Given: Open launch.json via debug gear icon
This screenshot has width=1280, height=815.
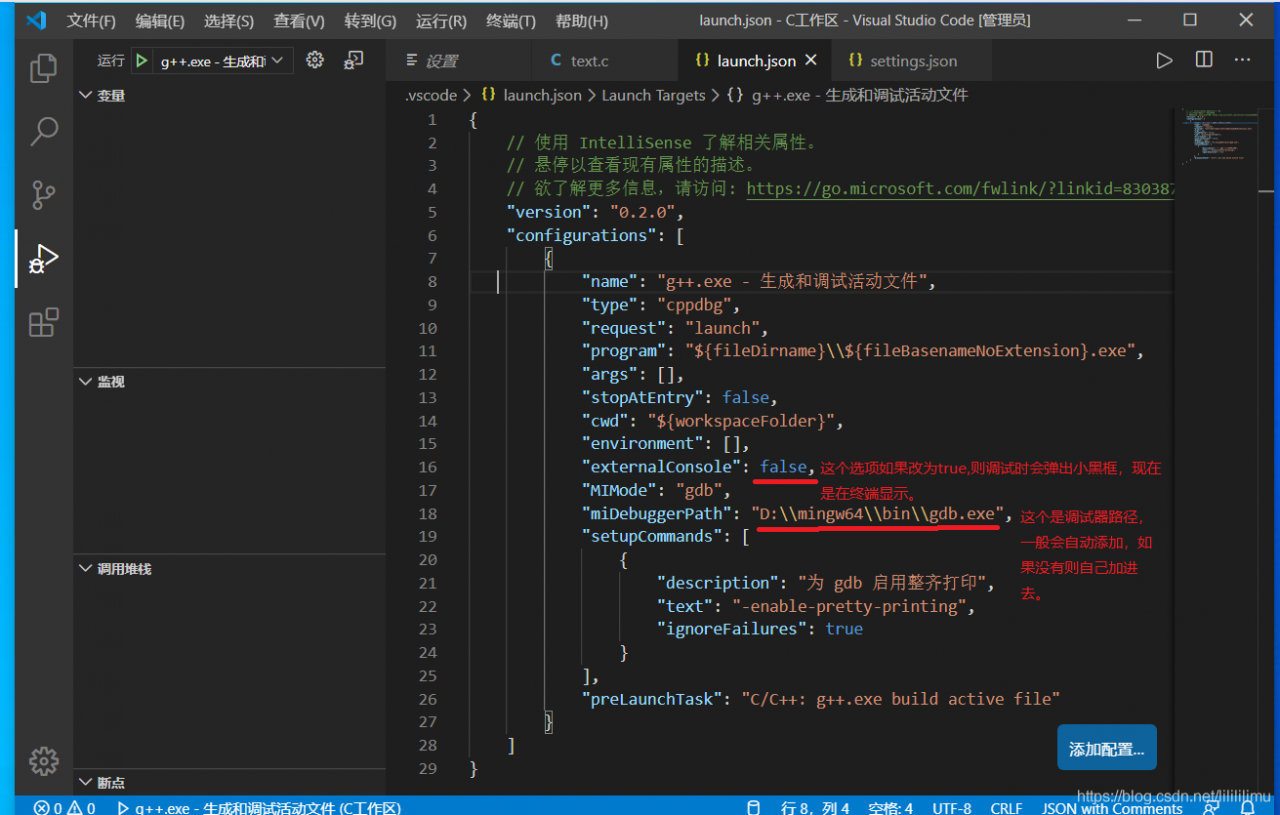Looking at the screenshot, I should pos(315,60).
